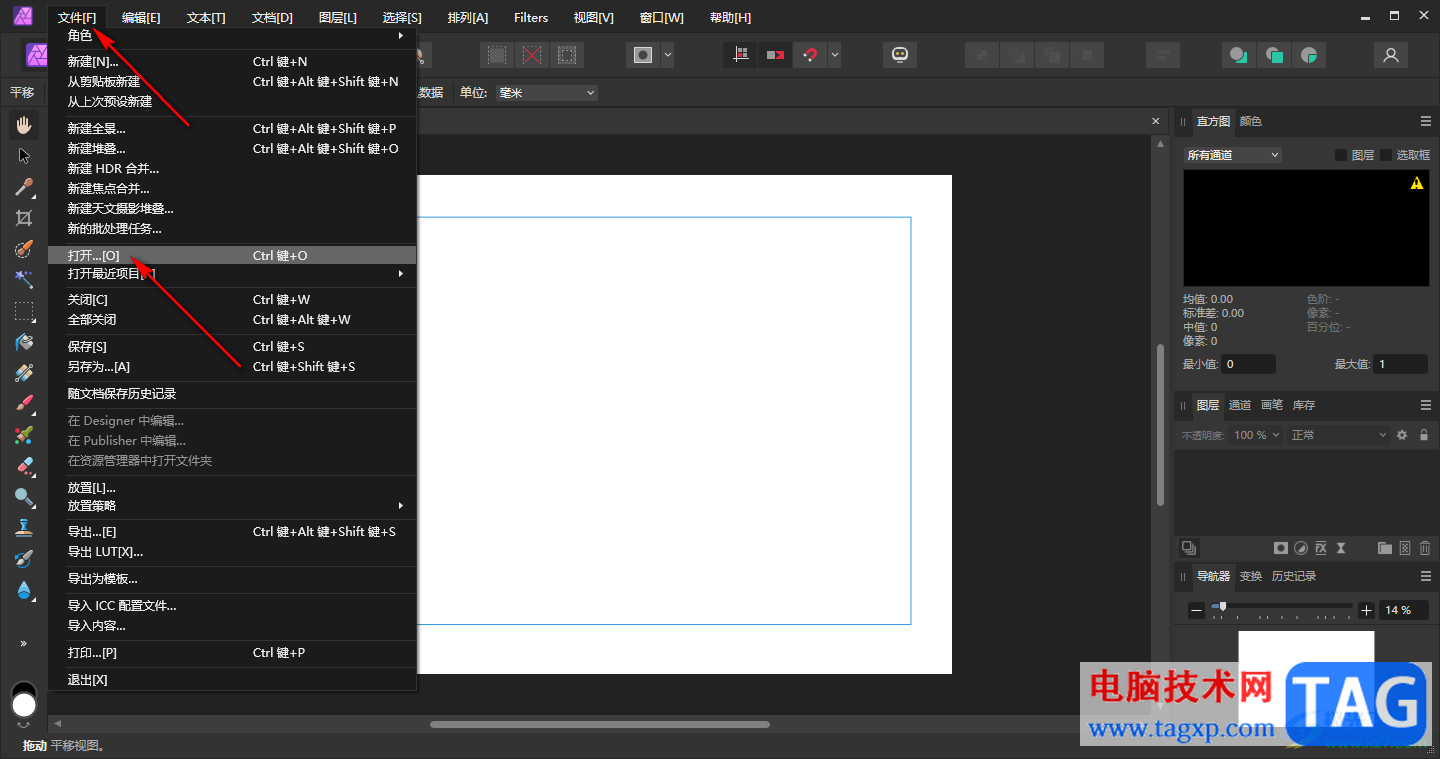The image size is (1440, 759).
Task: Switch to the 历史记录 tab
Action: (1294, 576)
